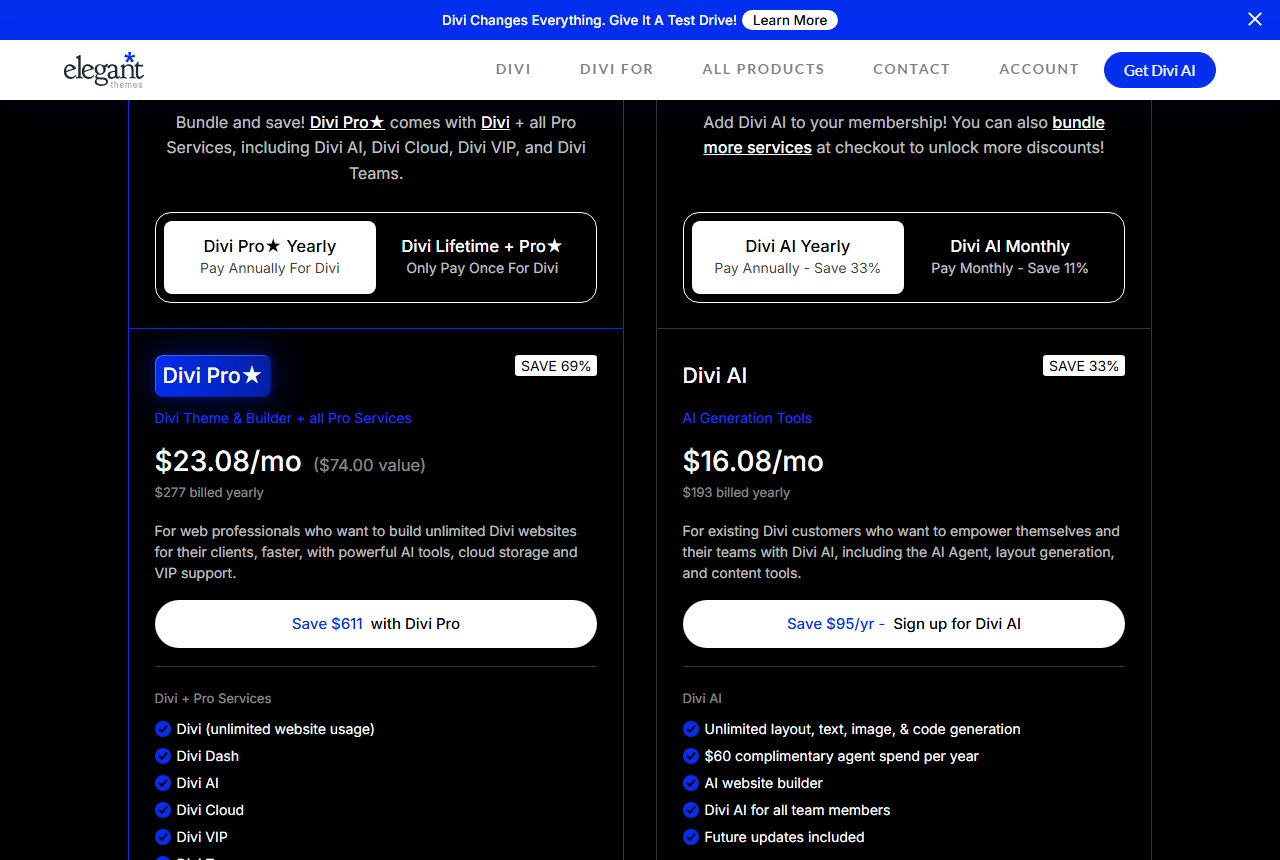1280x860 pixels.
Task: Click the Elegant Themes logo
Action: click(x=104, y=70)
